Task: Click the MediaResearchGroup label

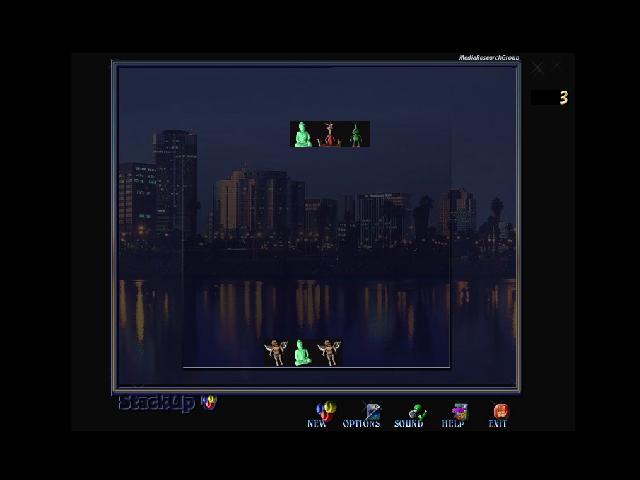Action: [489, 58]
